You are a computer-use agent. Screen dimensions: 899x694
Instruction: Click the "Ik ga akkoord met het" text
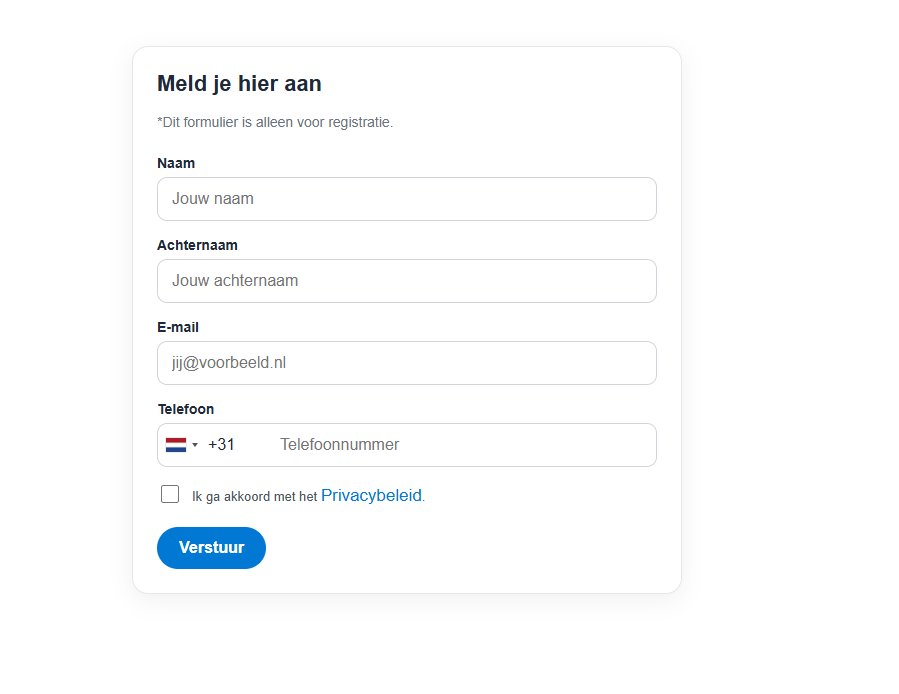(x=254, y=496)
